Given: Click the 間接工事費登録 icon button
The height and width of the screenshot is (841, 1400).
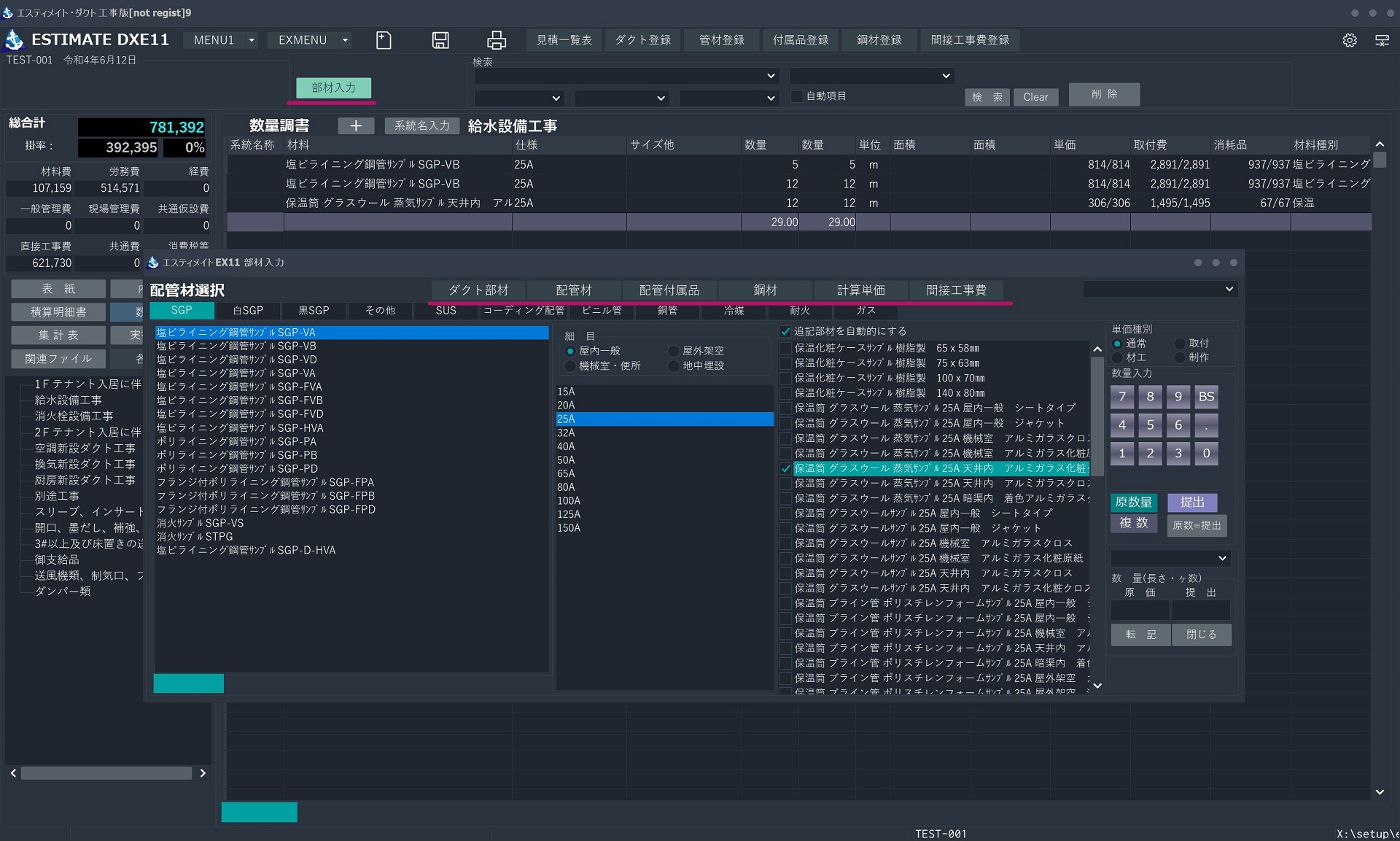Looking at the screenshot, I should pyautogui.click(x=970, y=39).
